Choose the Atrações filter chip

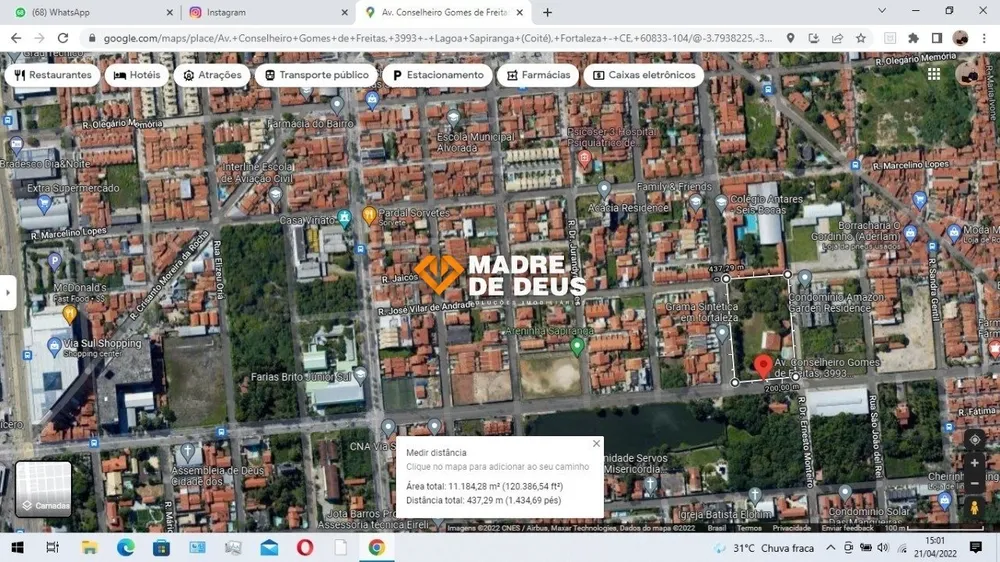tap(212, 75)
